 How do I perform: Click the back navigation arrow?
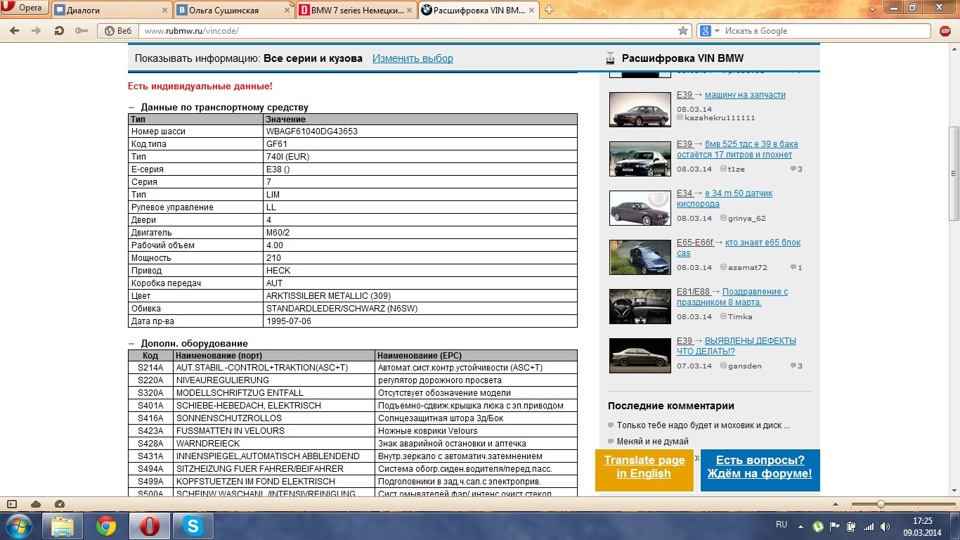tap(14, 31)
